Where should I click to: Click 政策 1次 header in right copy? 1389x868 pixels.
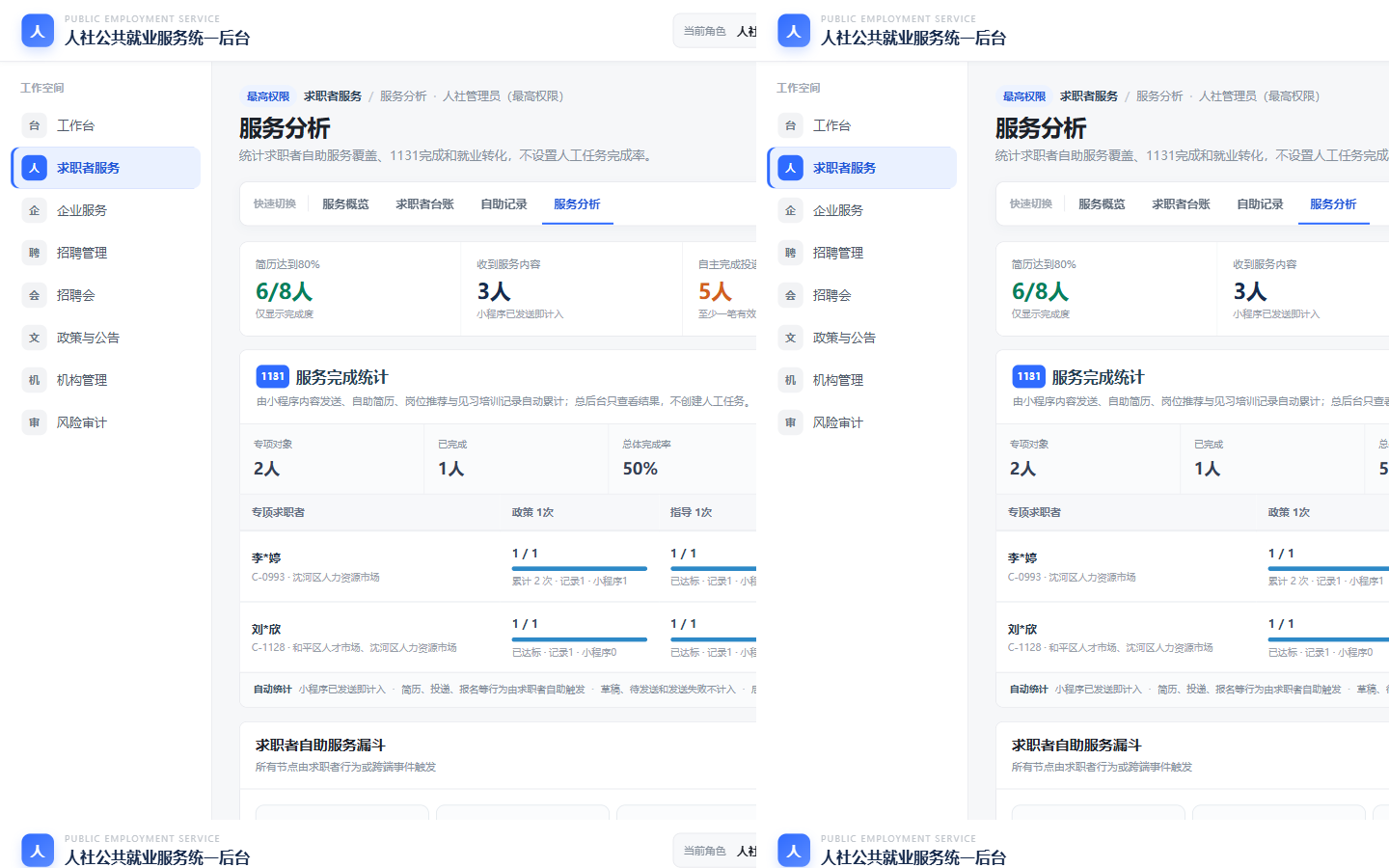[1289, 513]
